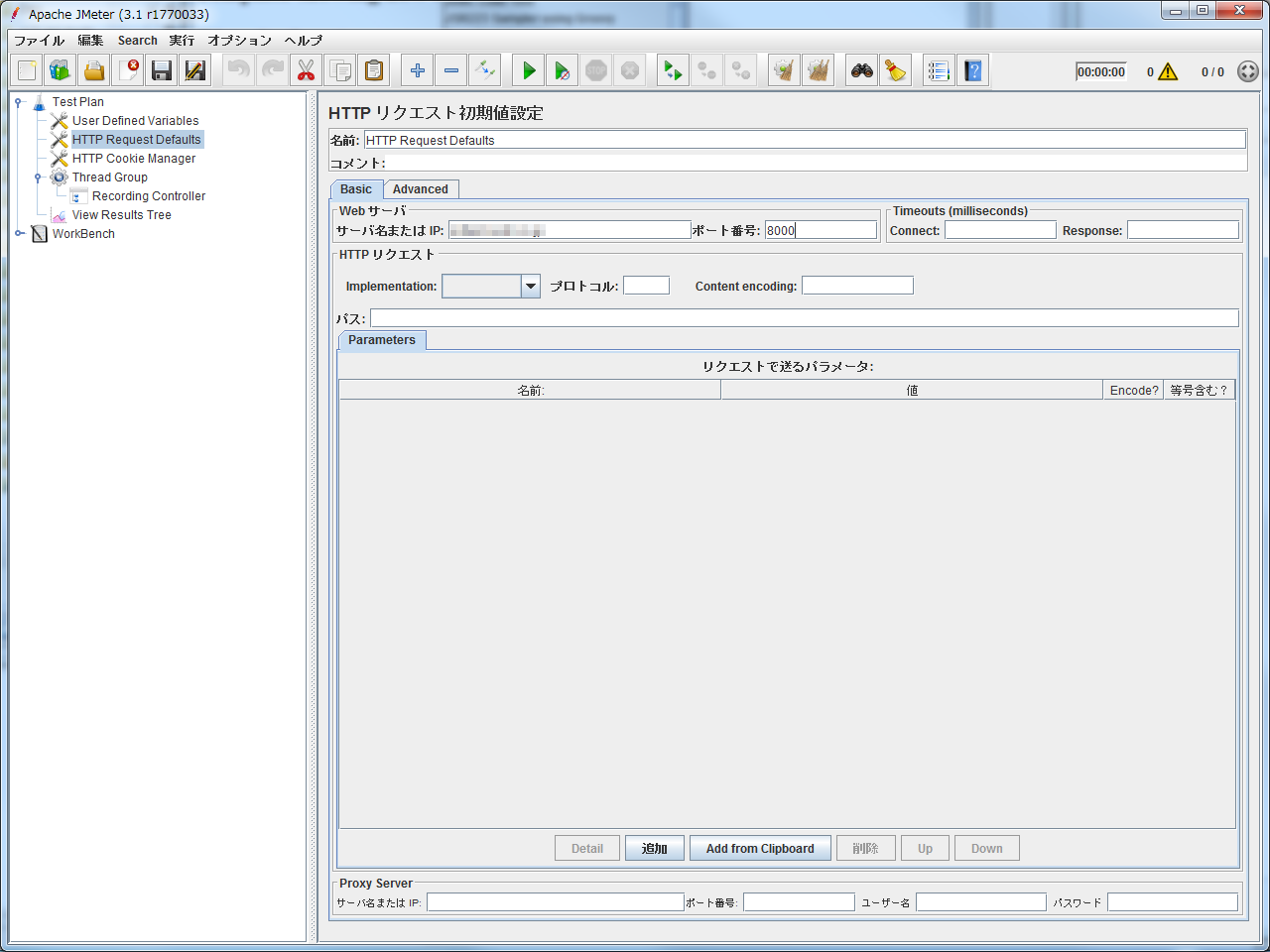Click the Open file folder icon
This screenshot has height=952, width=1270.
tap(94, 70)
